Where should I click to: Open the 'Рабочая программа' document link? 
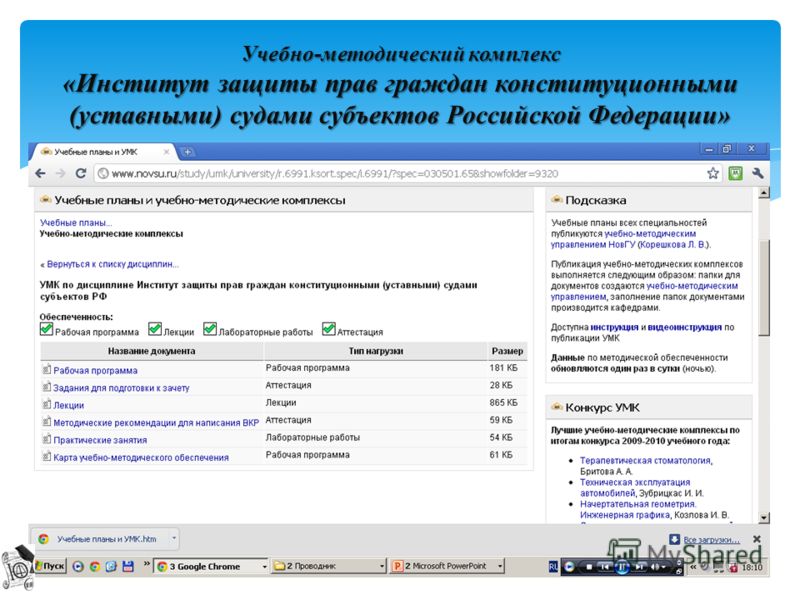point(95,370)
